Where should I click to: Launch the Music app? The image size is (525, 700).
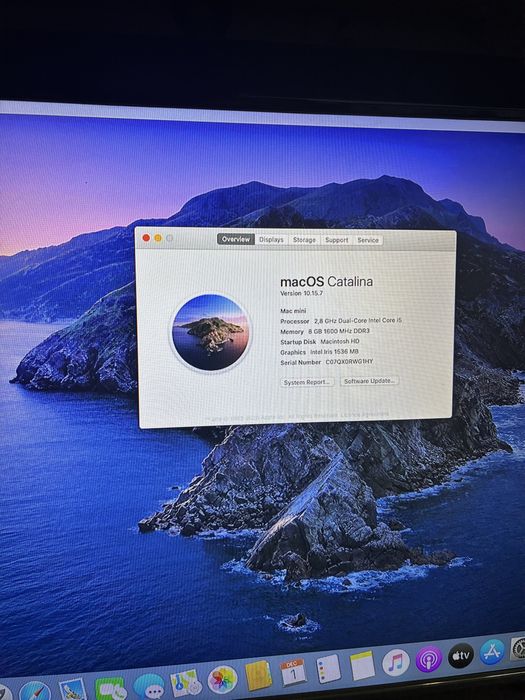tap(396, 662)
